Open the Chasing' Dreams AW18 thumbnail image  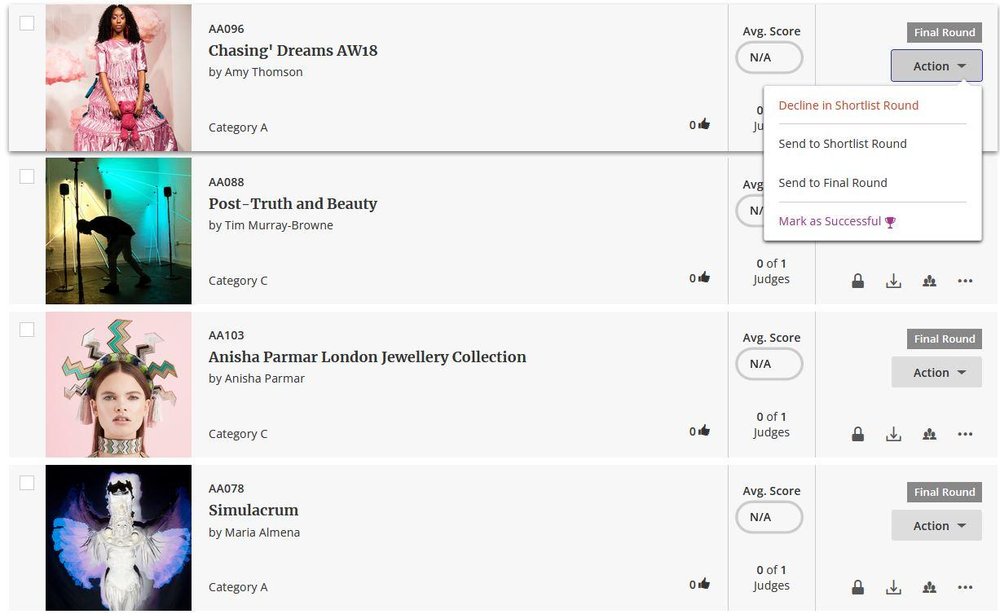[x=118, y=78]
